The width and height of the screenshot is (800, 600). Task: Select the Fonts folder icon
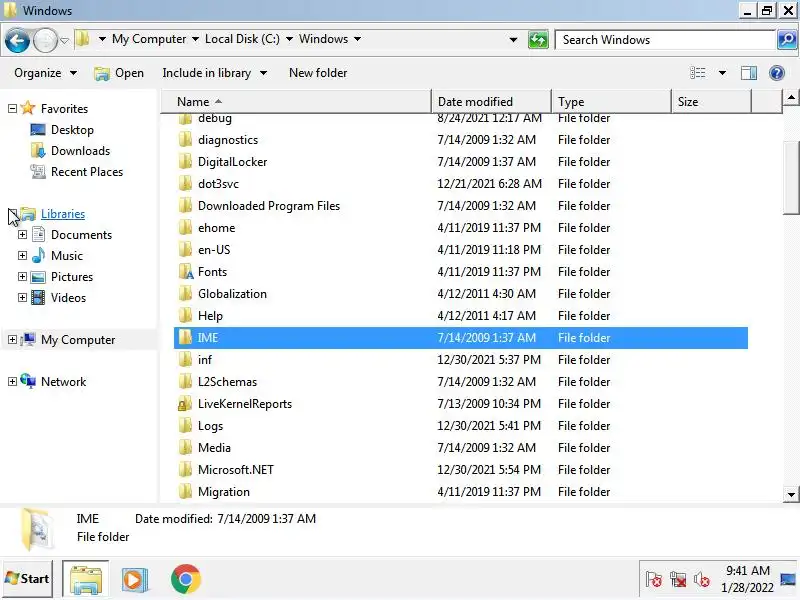pyautogui.click(x=186, y=271)
